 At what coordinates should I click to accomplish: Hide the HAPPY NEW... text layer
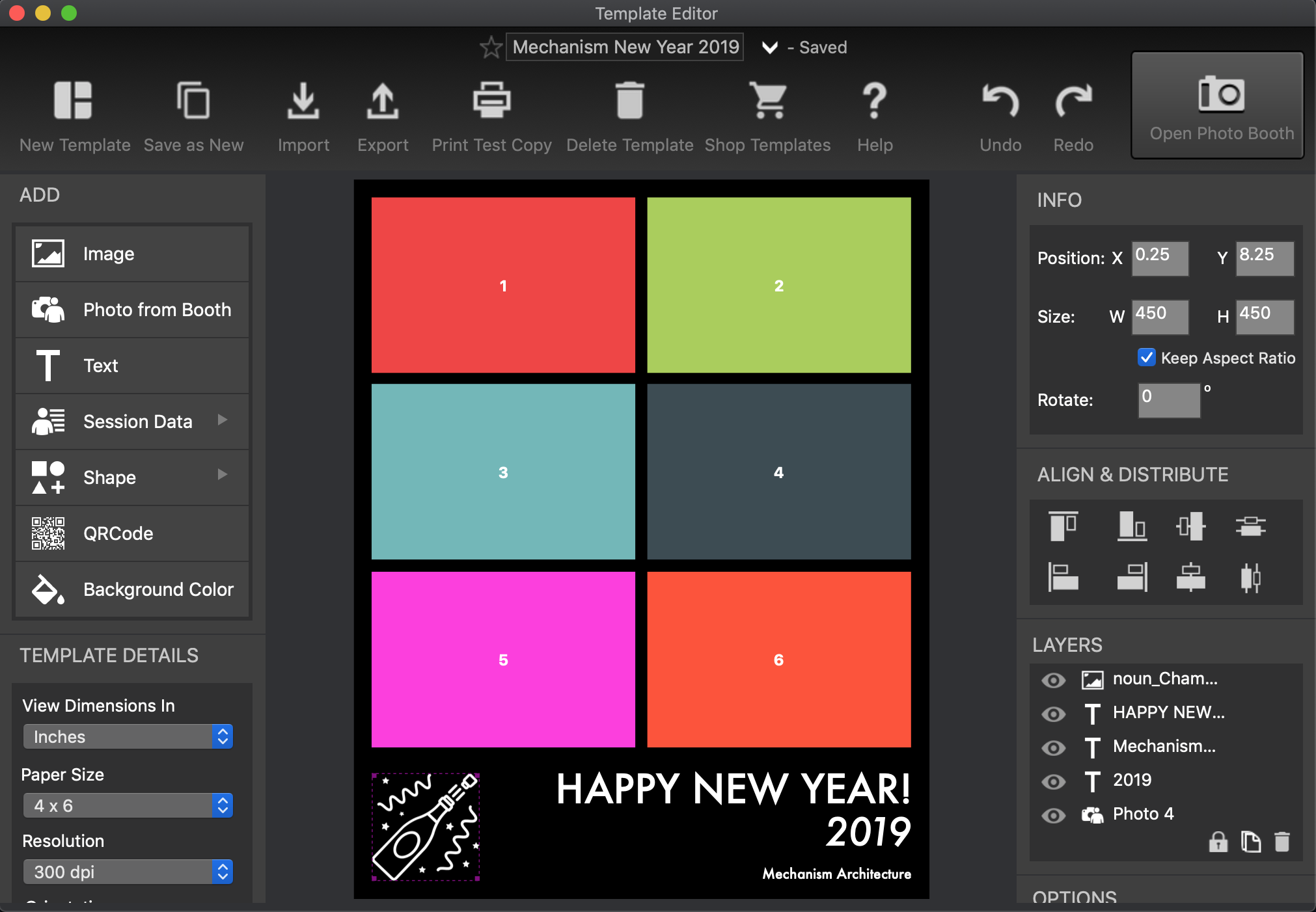[x=1053, y=714]
